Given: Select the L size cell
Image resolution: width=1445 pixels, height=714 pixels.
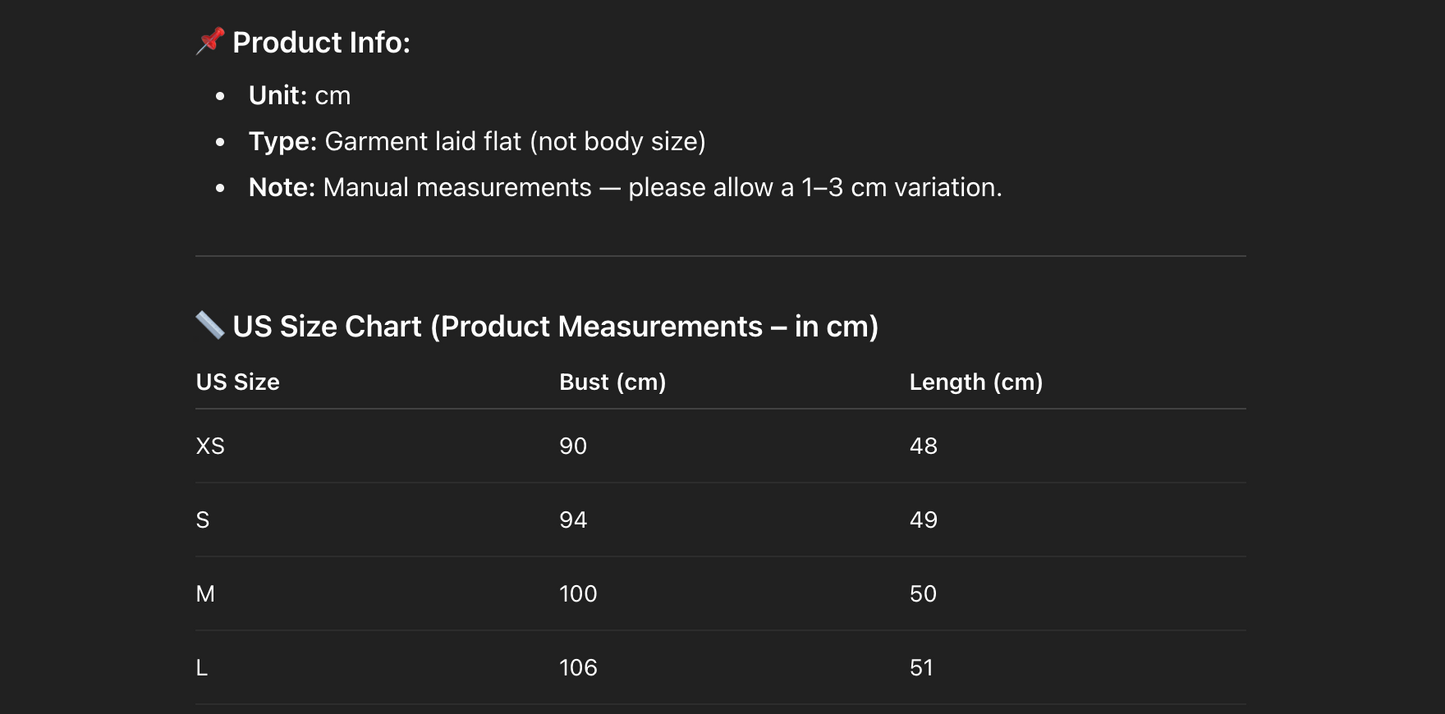Looking at the screenshot, I should [x=202, y=668].
